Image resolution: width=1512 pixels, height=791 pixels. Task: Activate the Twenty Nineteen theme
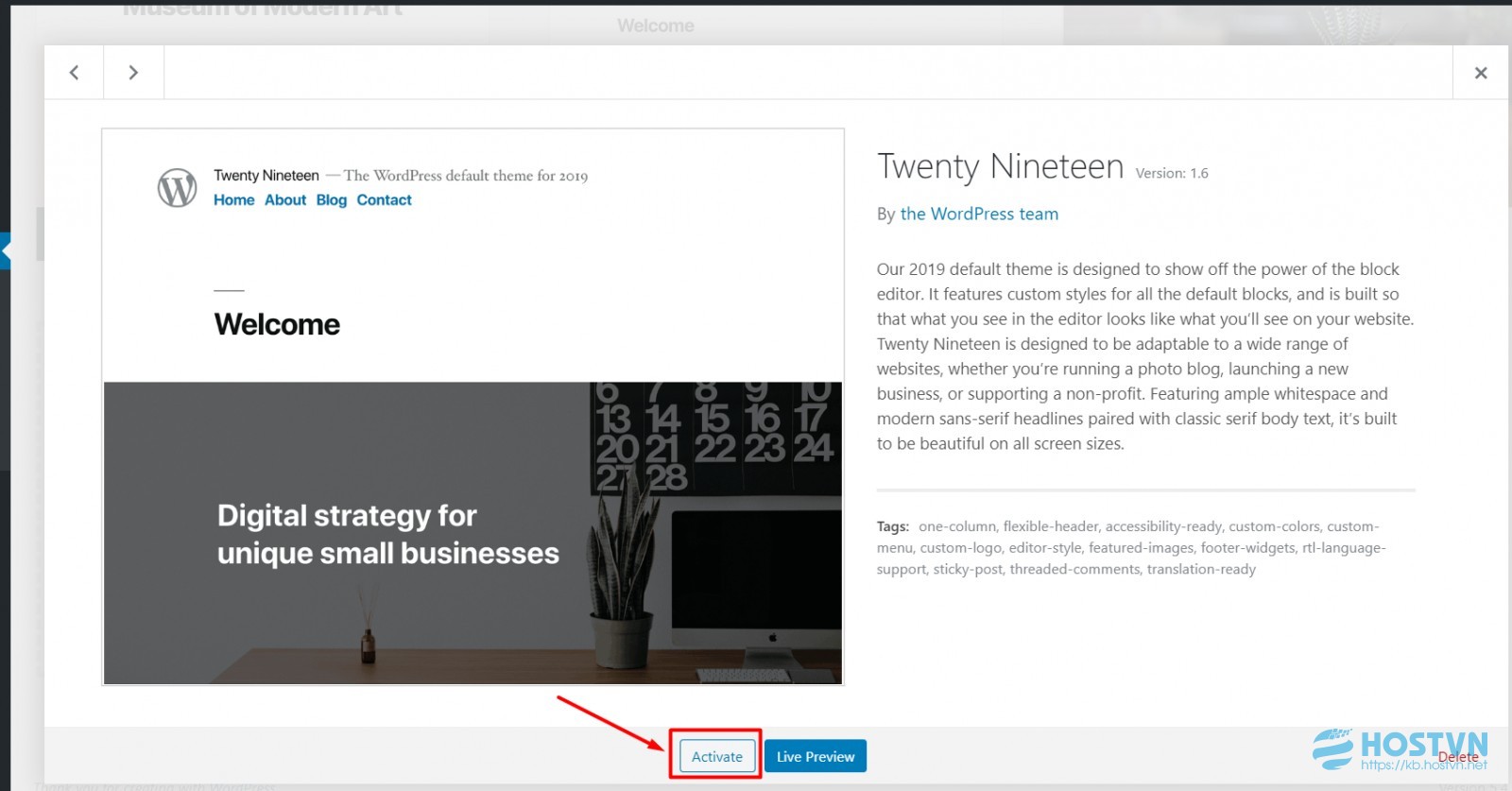717,756
